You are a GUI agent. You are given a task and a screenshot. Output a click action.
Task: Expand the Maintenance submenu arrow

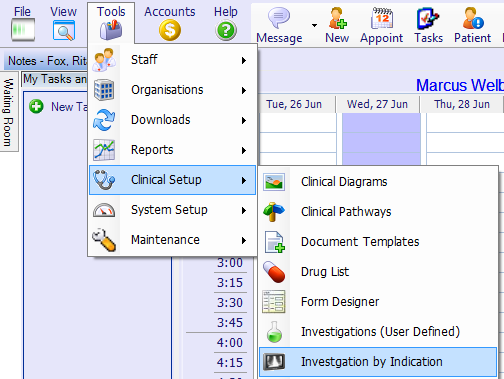244,240
